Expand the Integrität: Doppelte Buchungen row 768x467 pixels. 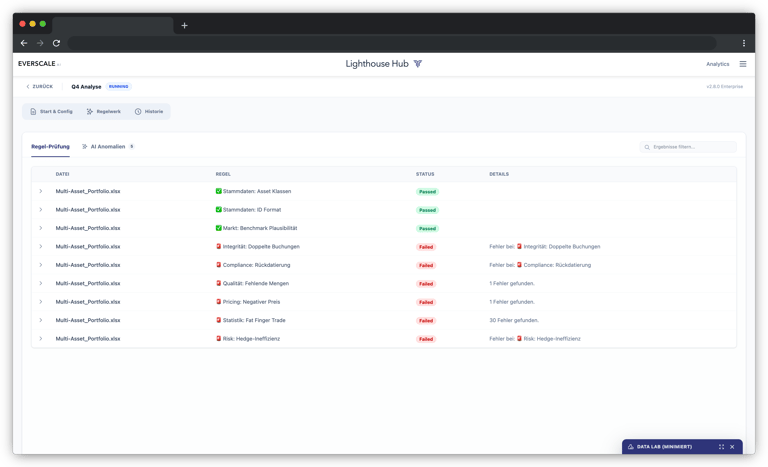41,246
